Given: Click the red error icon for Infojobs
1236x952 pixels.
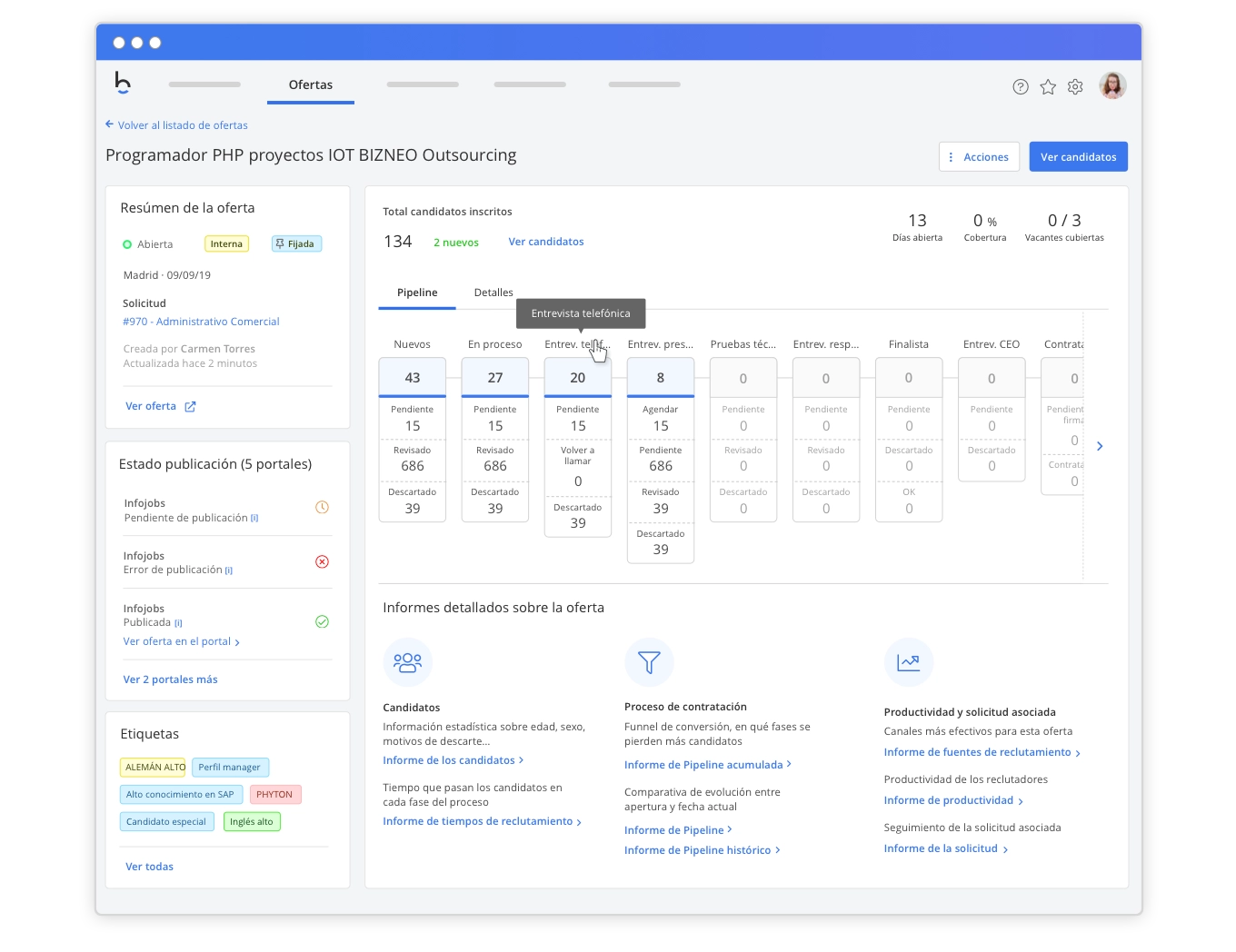Looking at the screenshot, I should tap(322, 561).
